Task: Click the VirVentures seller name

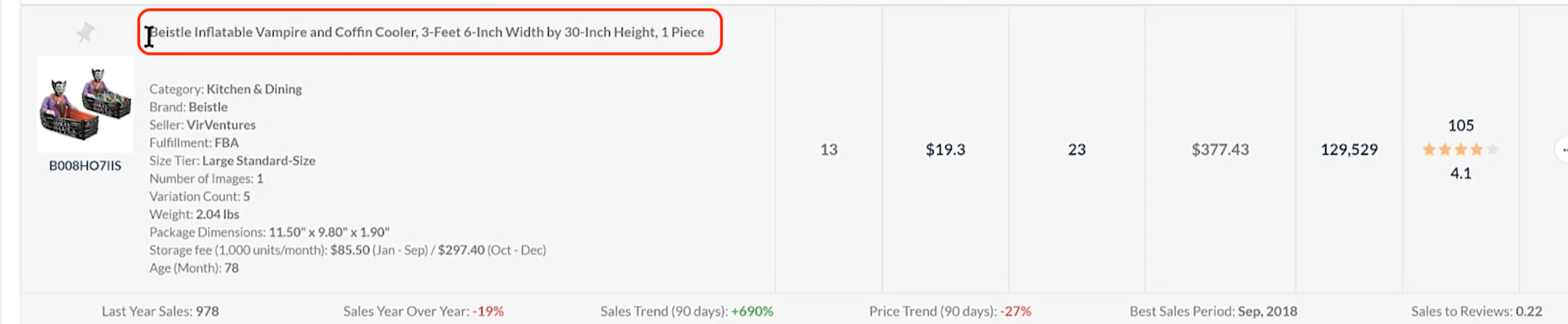Action: pos(221,125)
